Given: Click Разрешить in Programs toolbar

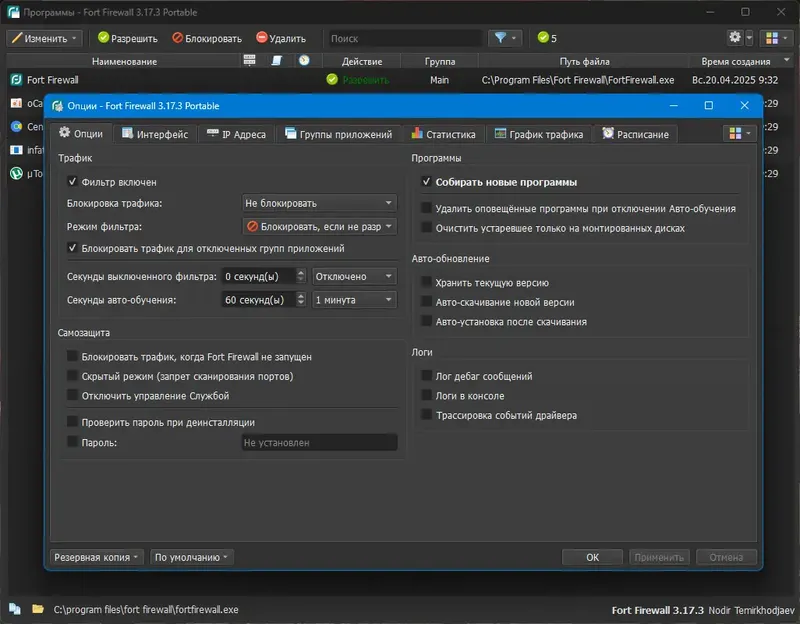Looking at the screenshot, I should tap(128, 38).
